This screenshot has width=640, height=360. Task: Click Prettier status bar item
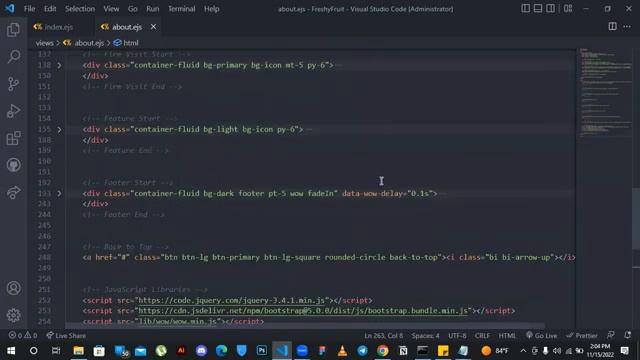[582, 336]
